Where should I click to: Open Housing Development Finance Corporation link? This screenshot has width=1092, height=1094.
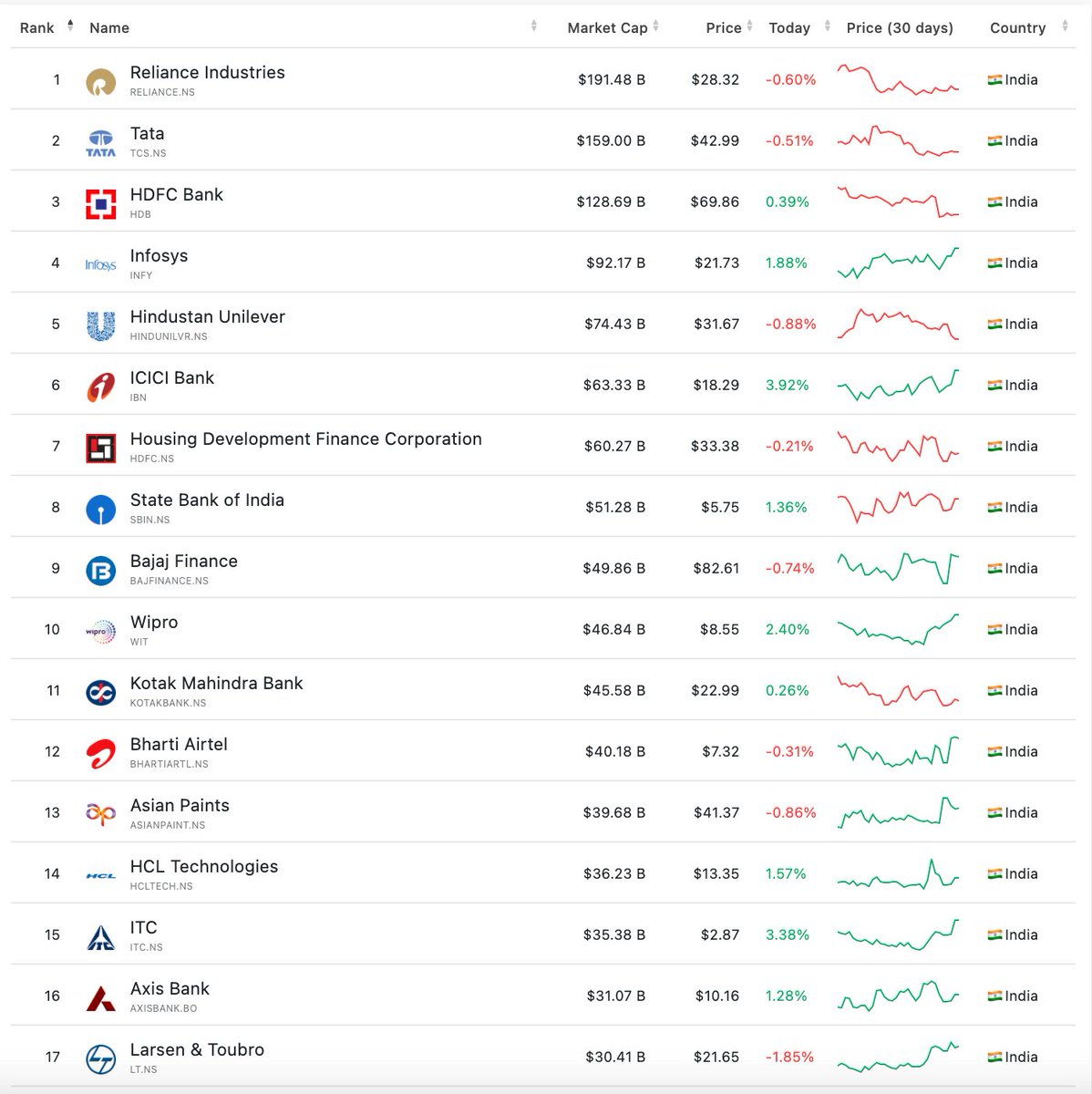pos(306,439)
